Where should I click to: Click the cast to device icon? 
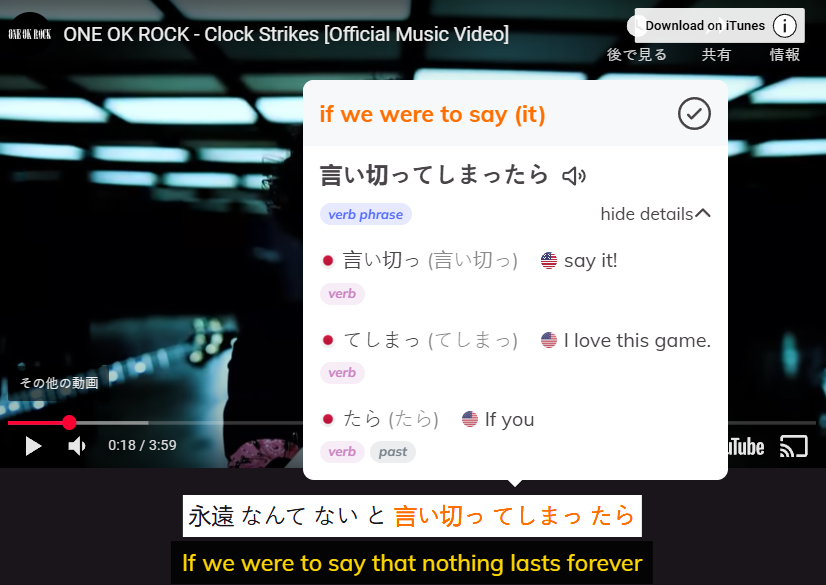794,446
